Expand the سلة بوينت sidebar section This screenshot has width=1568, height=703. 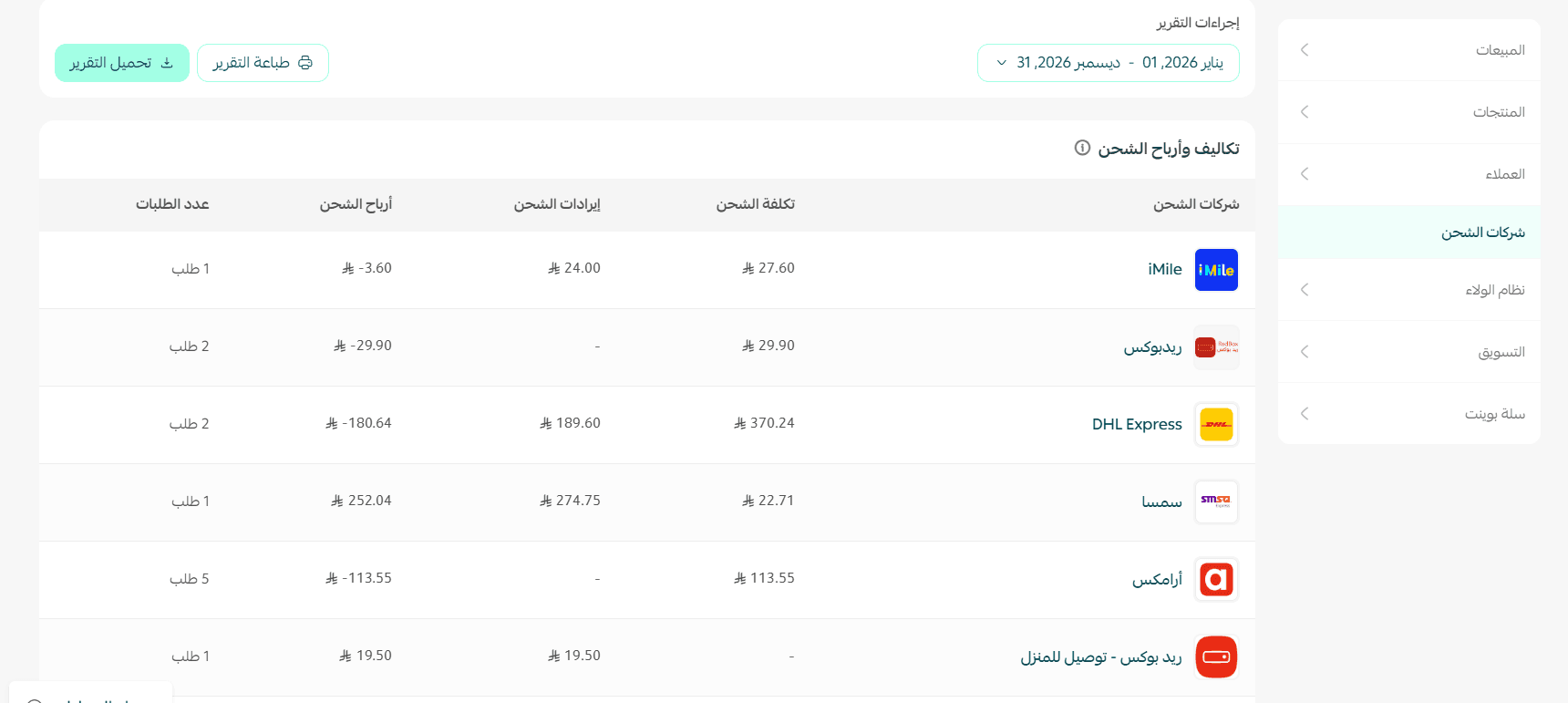click(x=1408, y=414)
